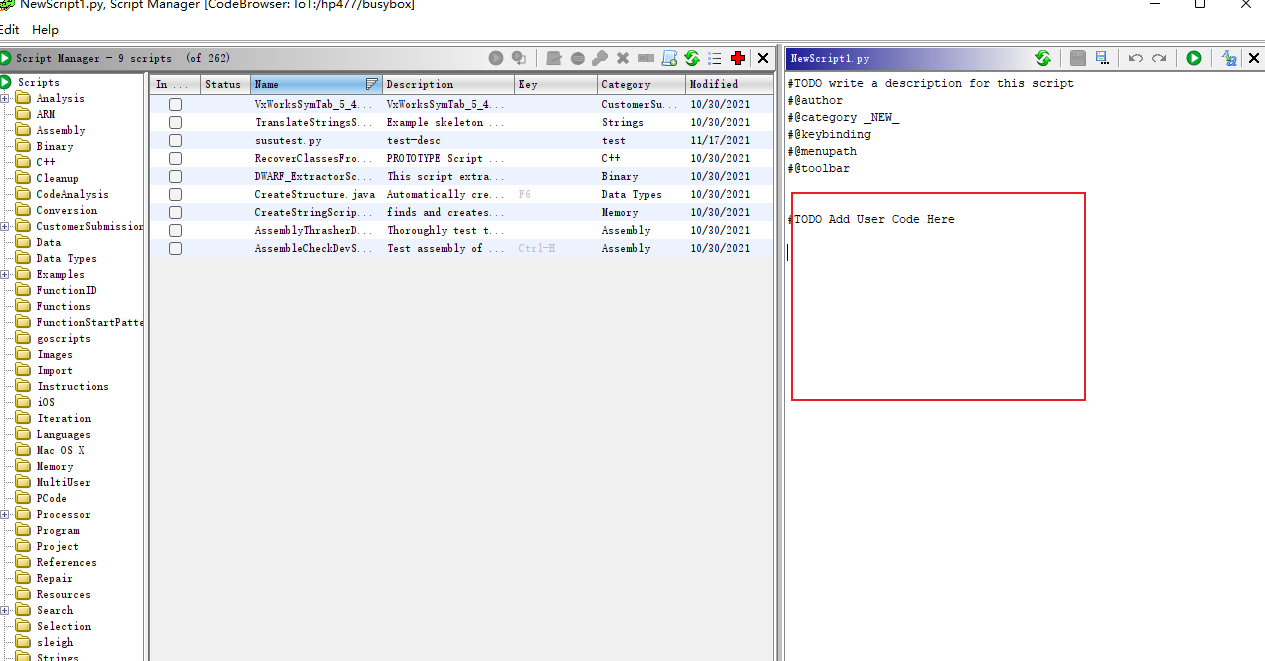Delete the selected script

click(624, 58)
